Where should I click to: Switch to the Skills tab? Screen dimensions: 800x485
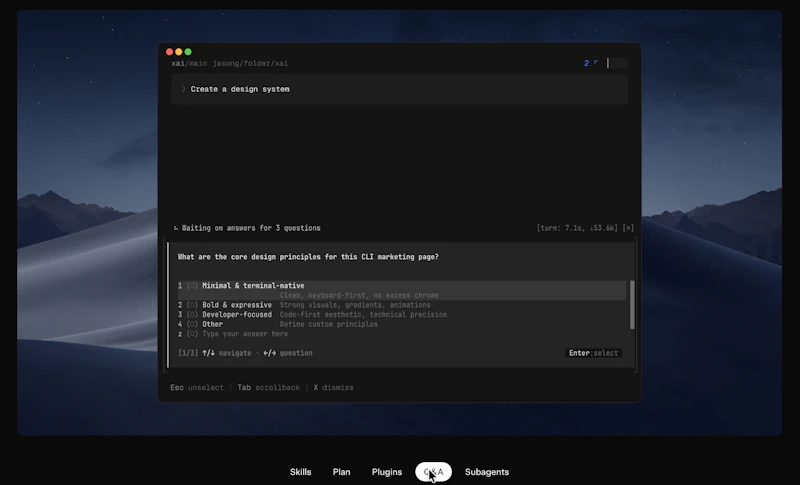[301, 472]
